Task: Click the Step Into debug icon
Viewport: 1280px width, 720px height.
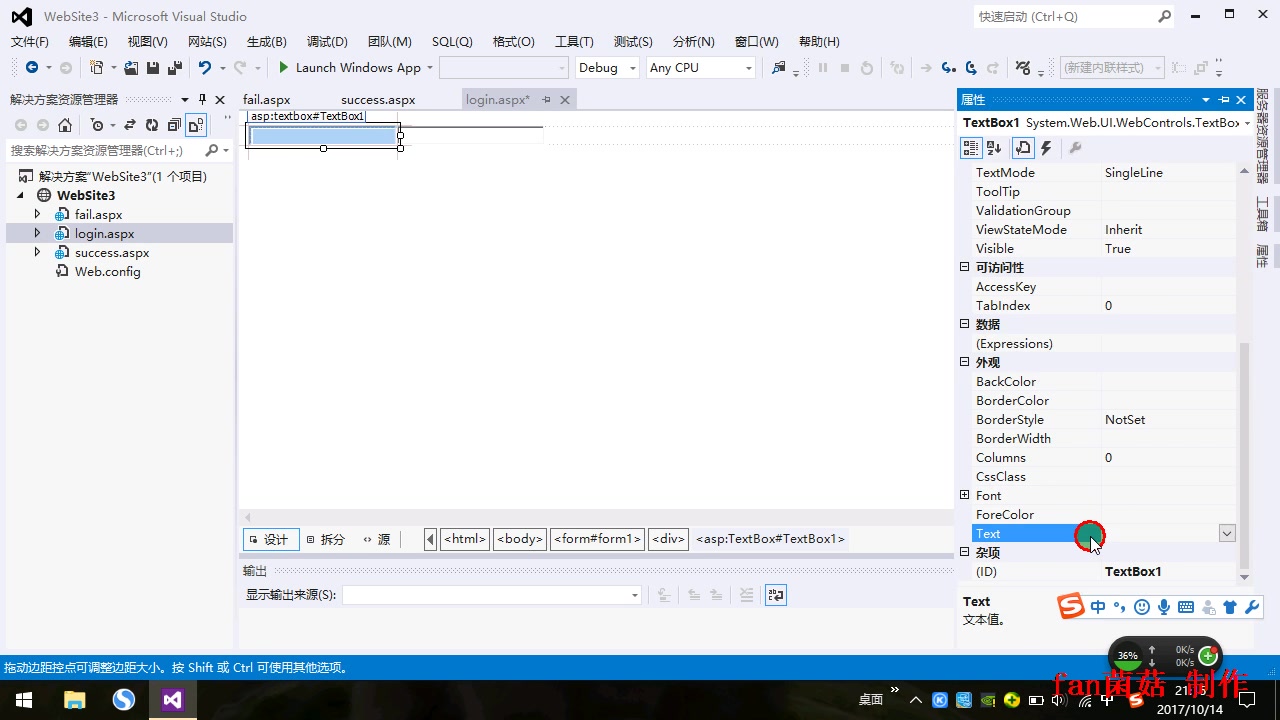Action: [948, 68]
